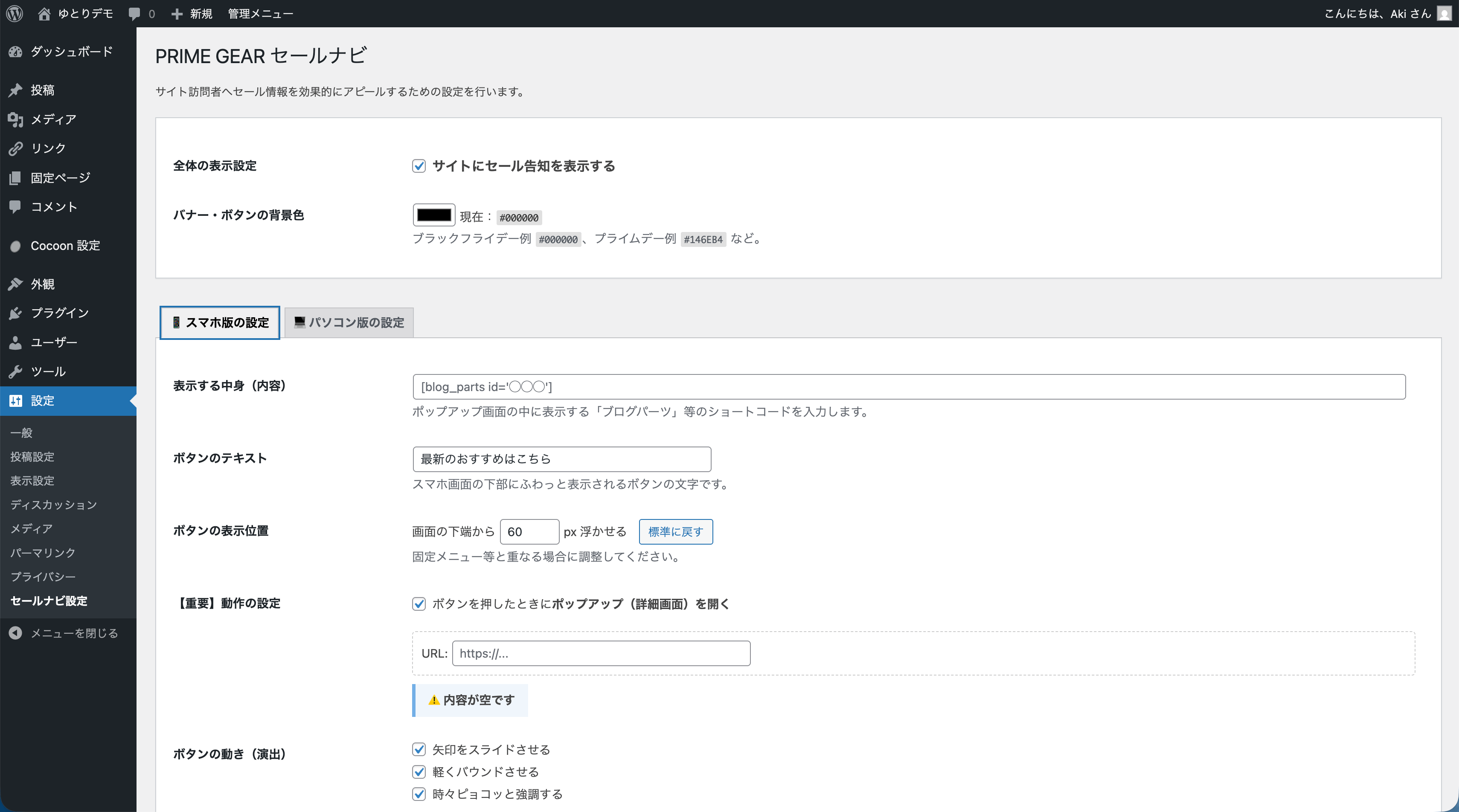Open site home ゆとりデモ icon

[44, 14]
